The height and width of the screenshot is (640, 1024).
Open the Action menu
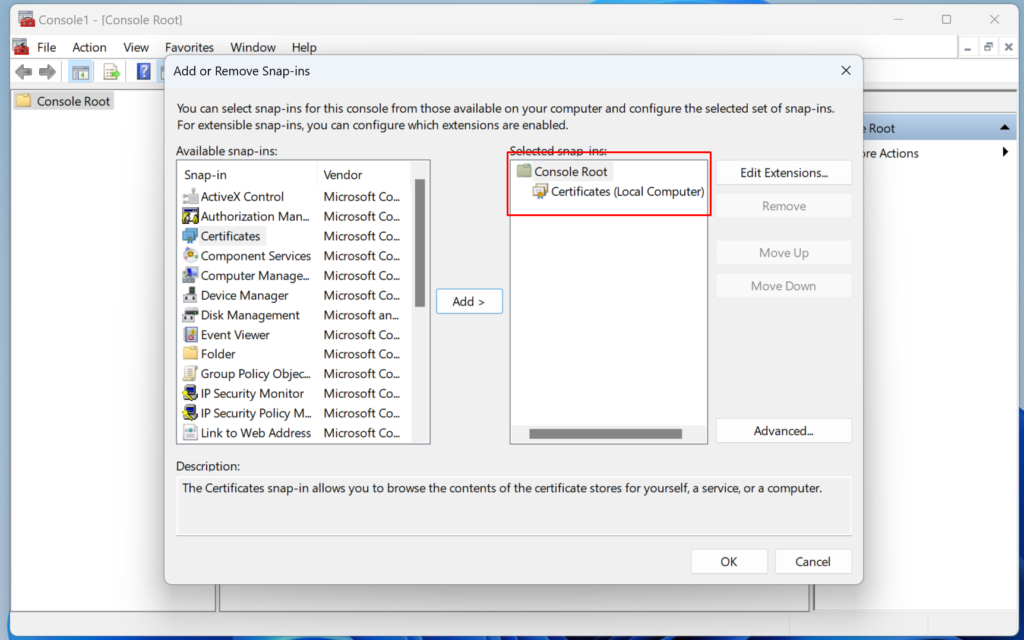(89, 47)
